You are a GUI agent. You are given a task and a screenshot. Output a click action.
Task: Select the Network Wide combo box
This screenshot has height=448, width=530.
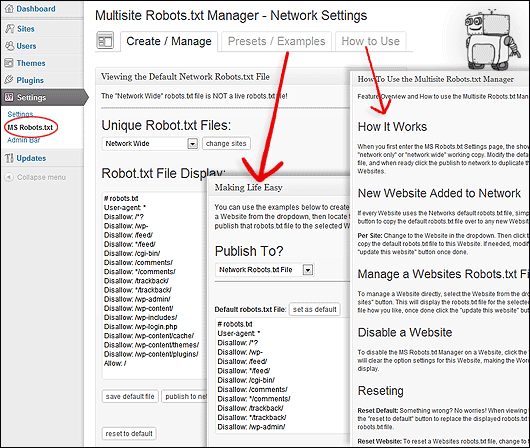pyautogui.click(x=150, y=144)
